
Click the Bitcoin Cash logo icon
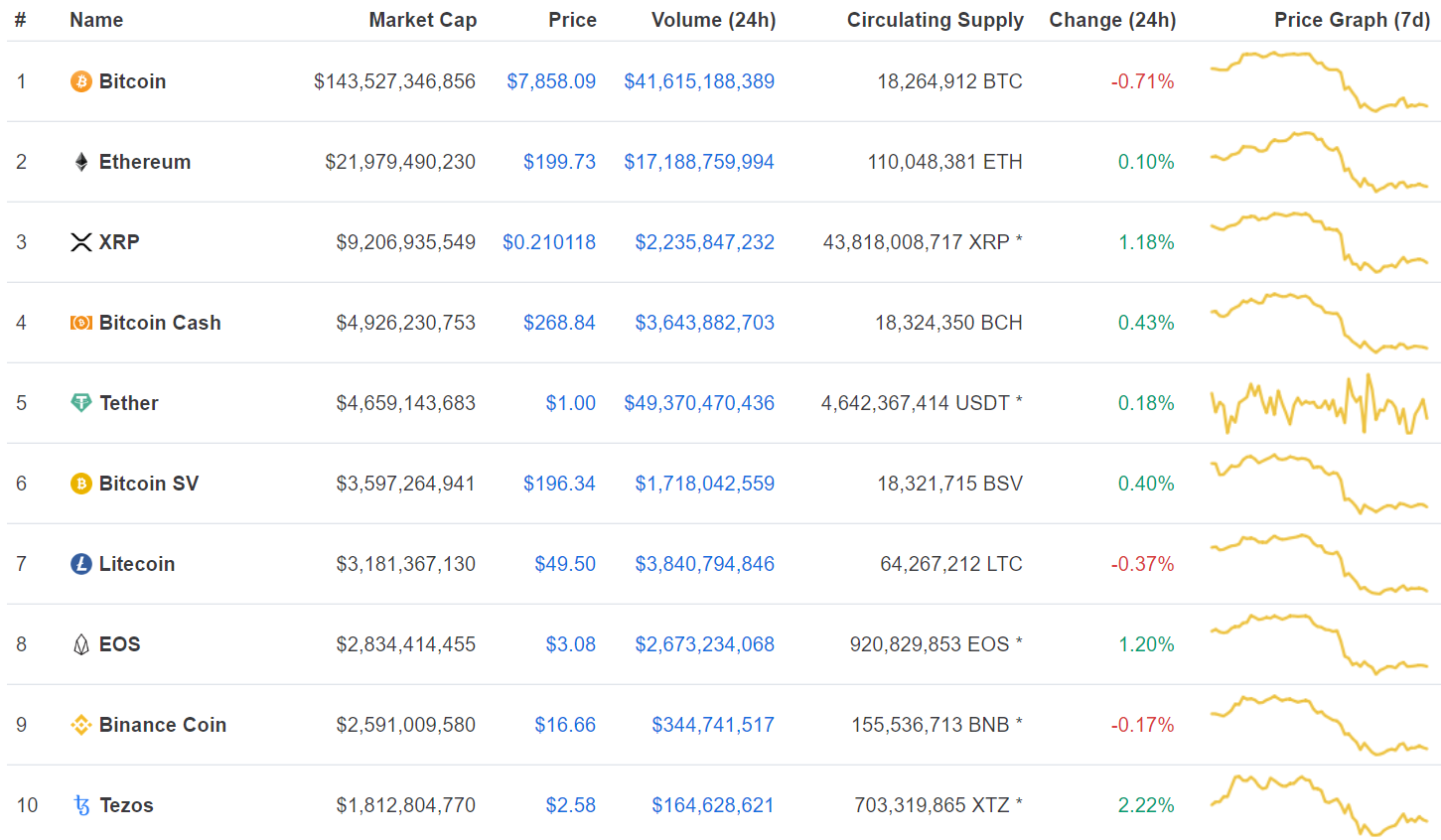(81, 323)
